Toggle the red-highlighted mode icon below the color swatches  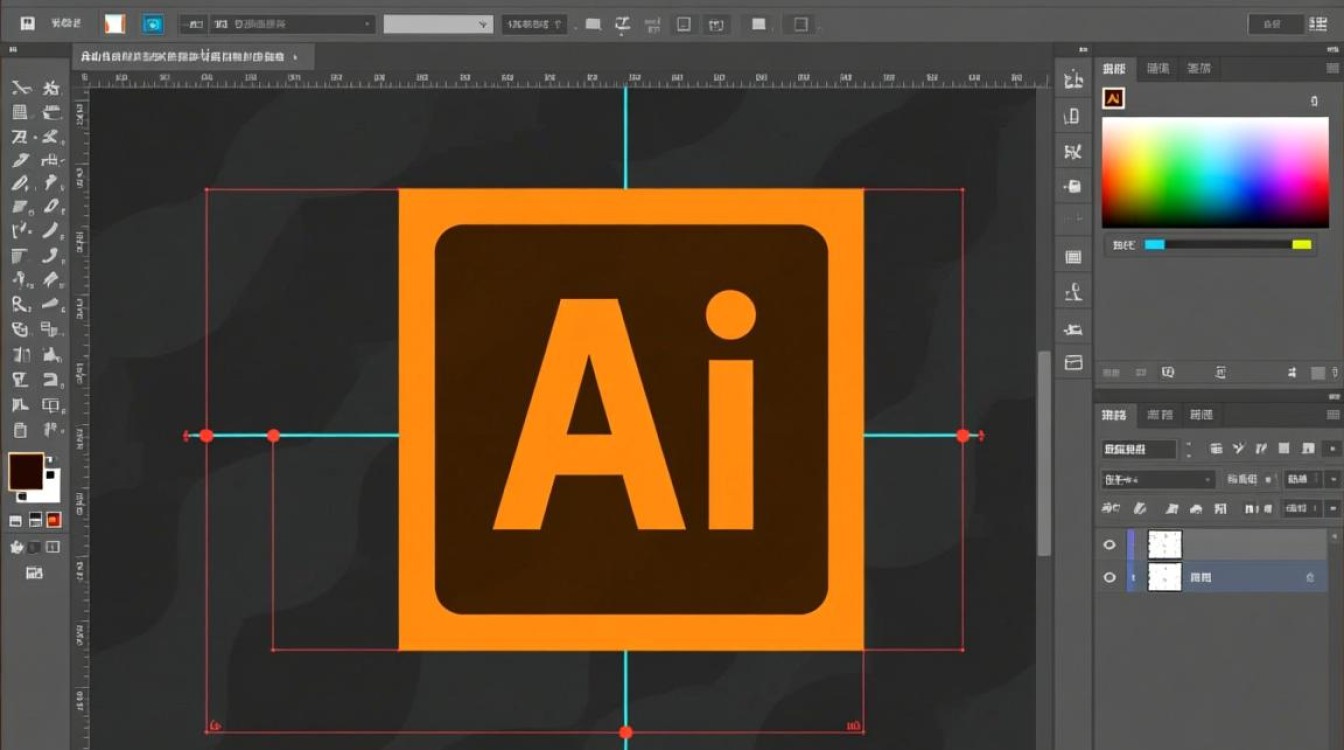click(x=54, y=520)
